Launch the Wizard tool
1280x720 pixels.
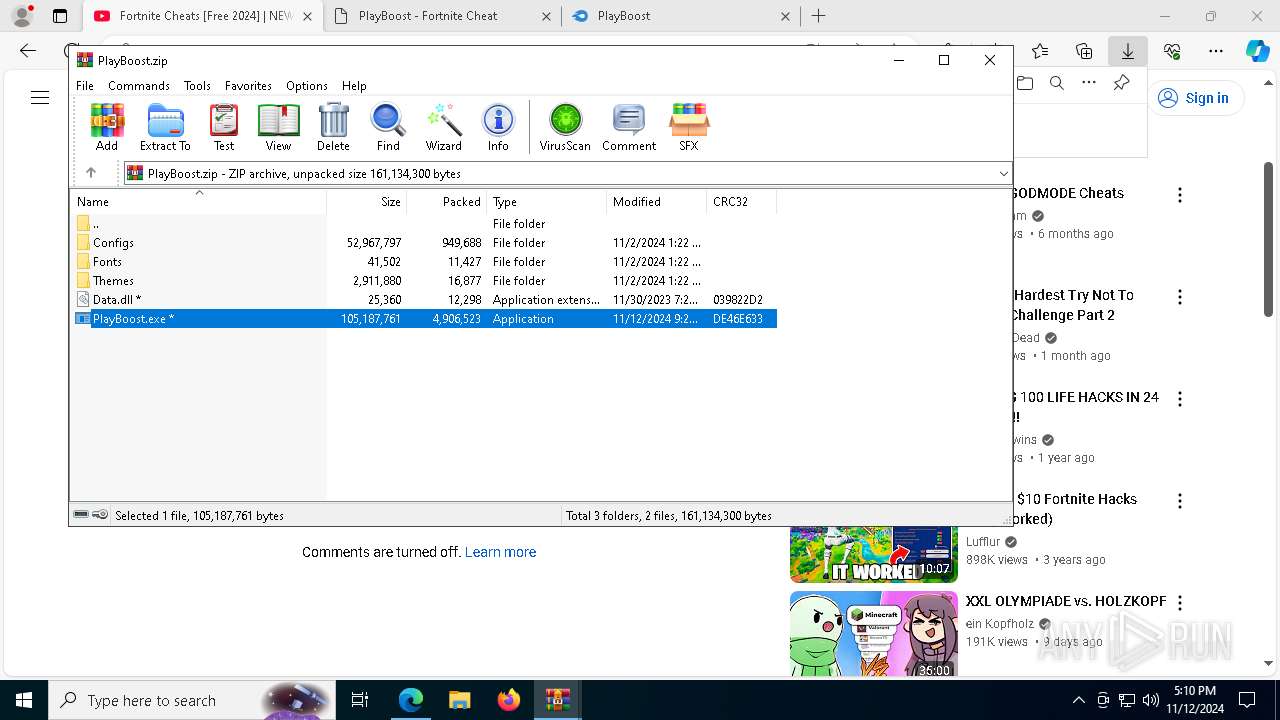(443, 127)
